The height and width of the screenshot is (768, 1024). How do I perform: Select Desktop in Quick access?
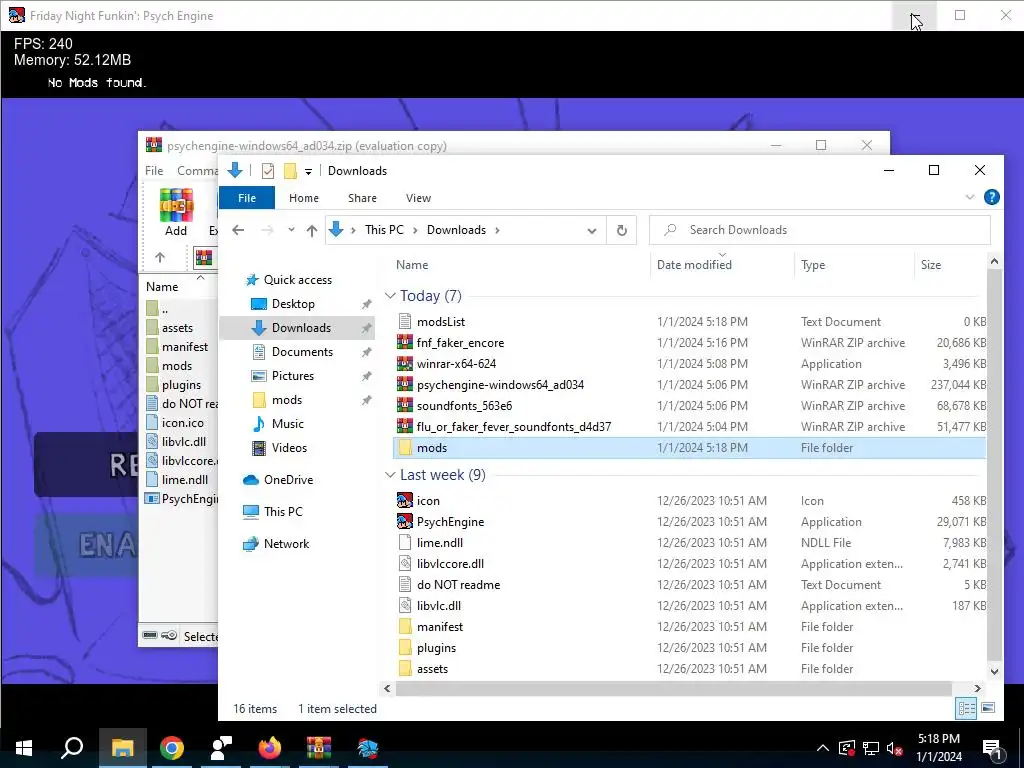pyautogui.click(x=293, y=304)
